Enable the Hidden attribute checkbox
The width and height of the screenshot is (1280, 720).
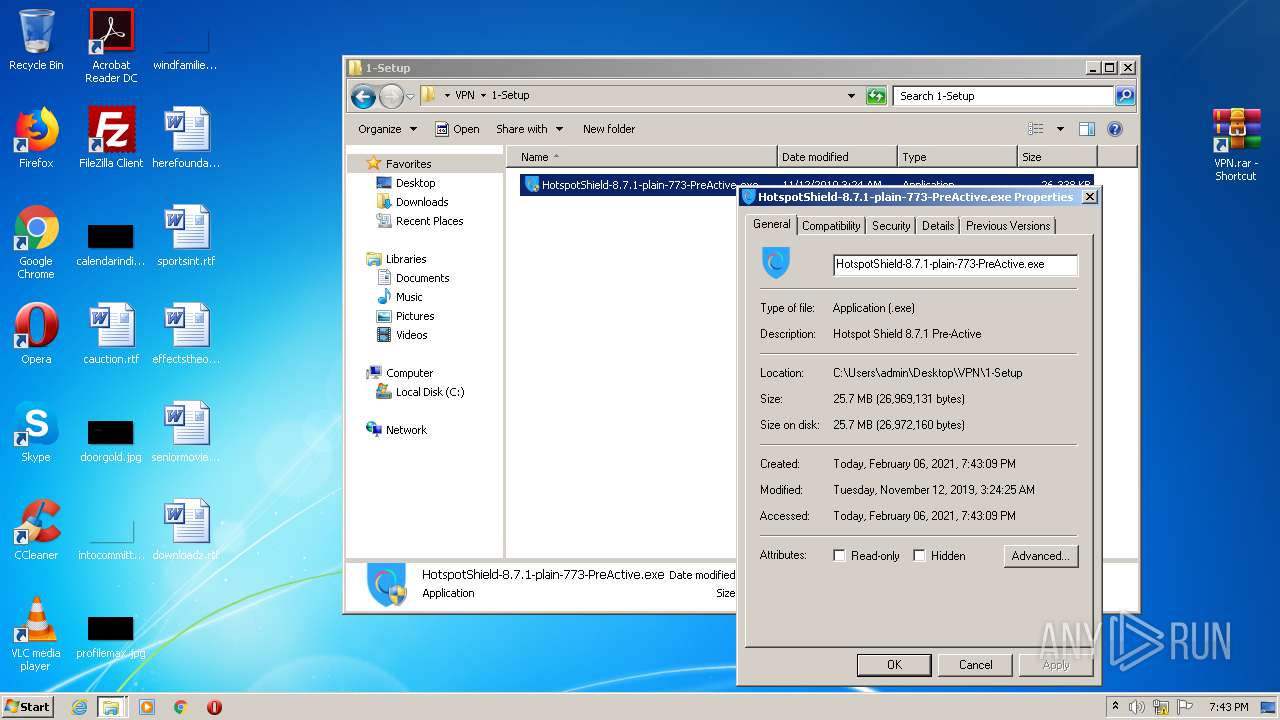tap(919, 556)
